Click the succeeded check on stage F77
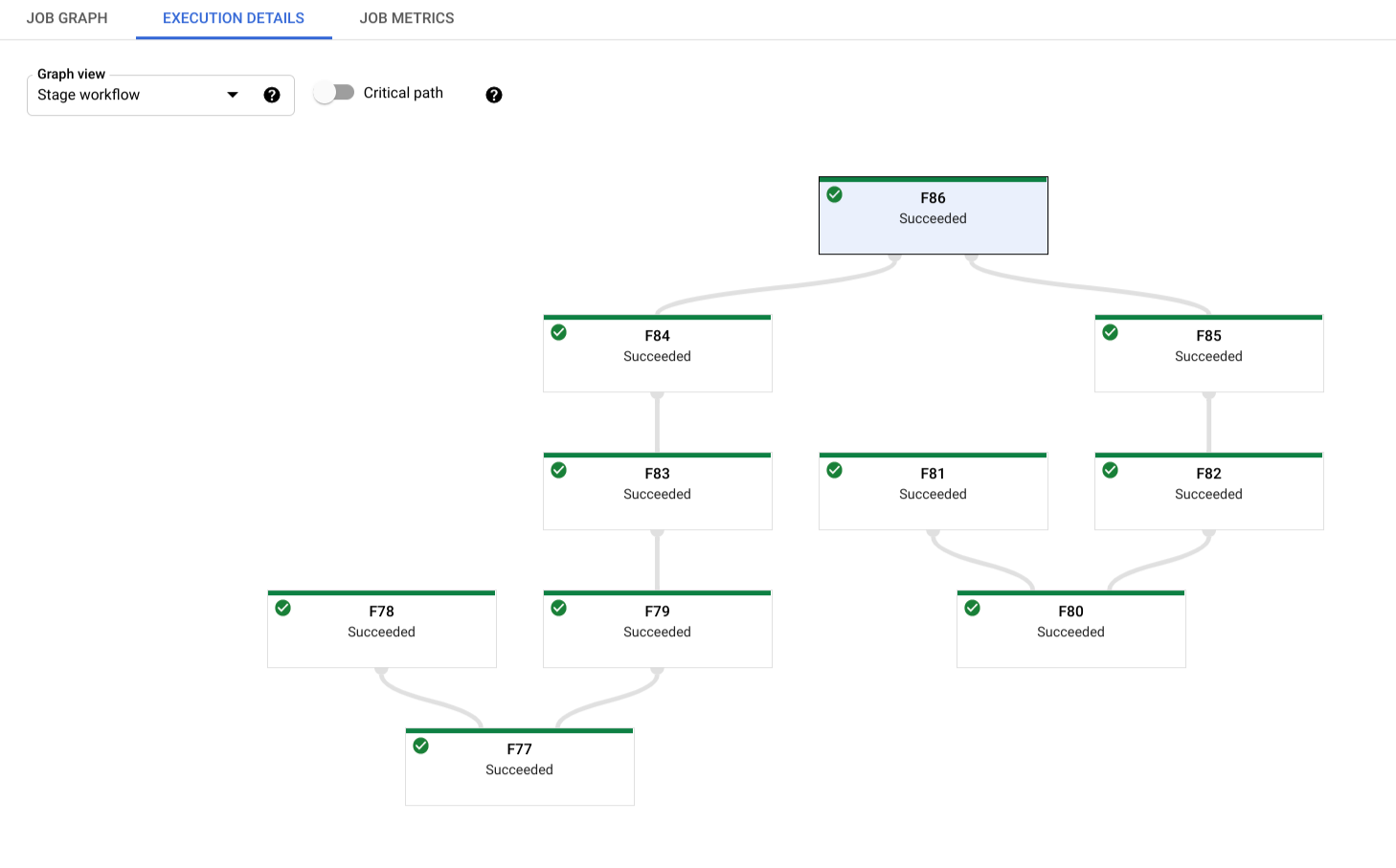 420,746
